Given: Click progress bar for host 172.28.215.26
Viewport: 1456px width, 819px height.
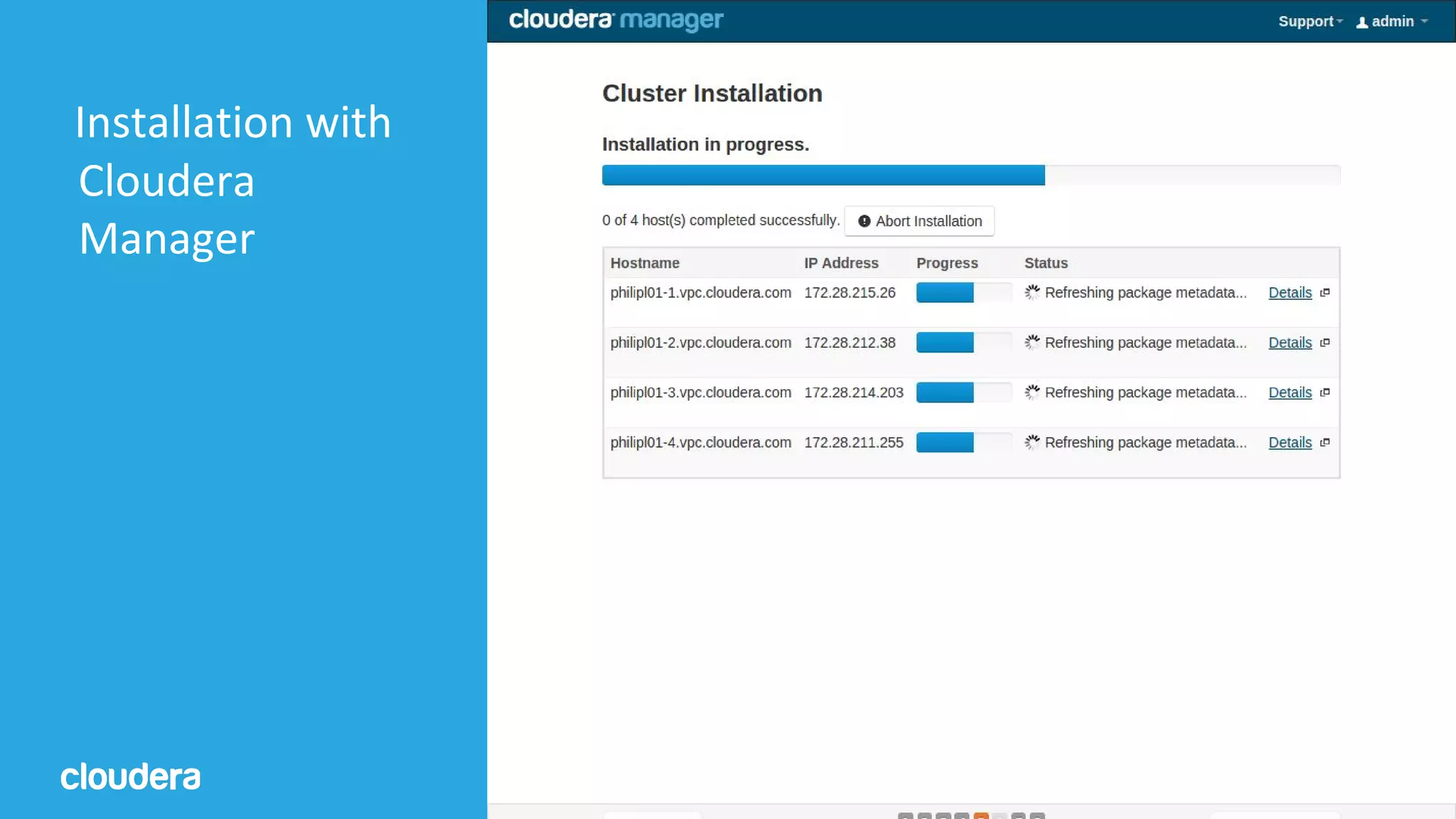Looking at the screenshot, I should 964,292.
